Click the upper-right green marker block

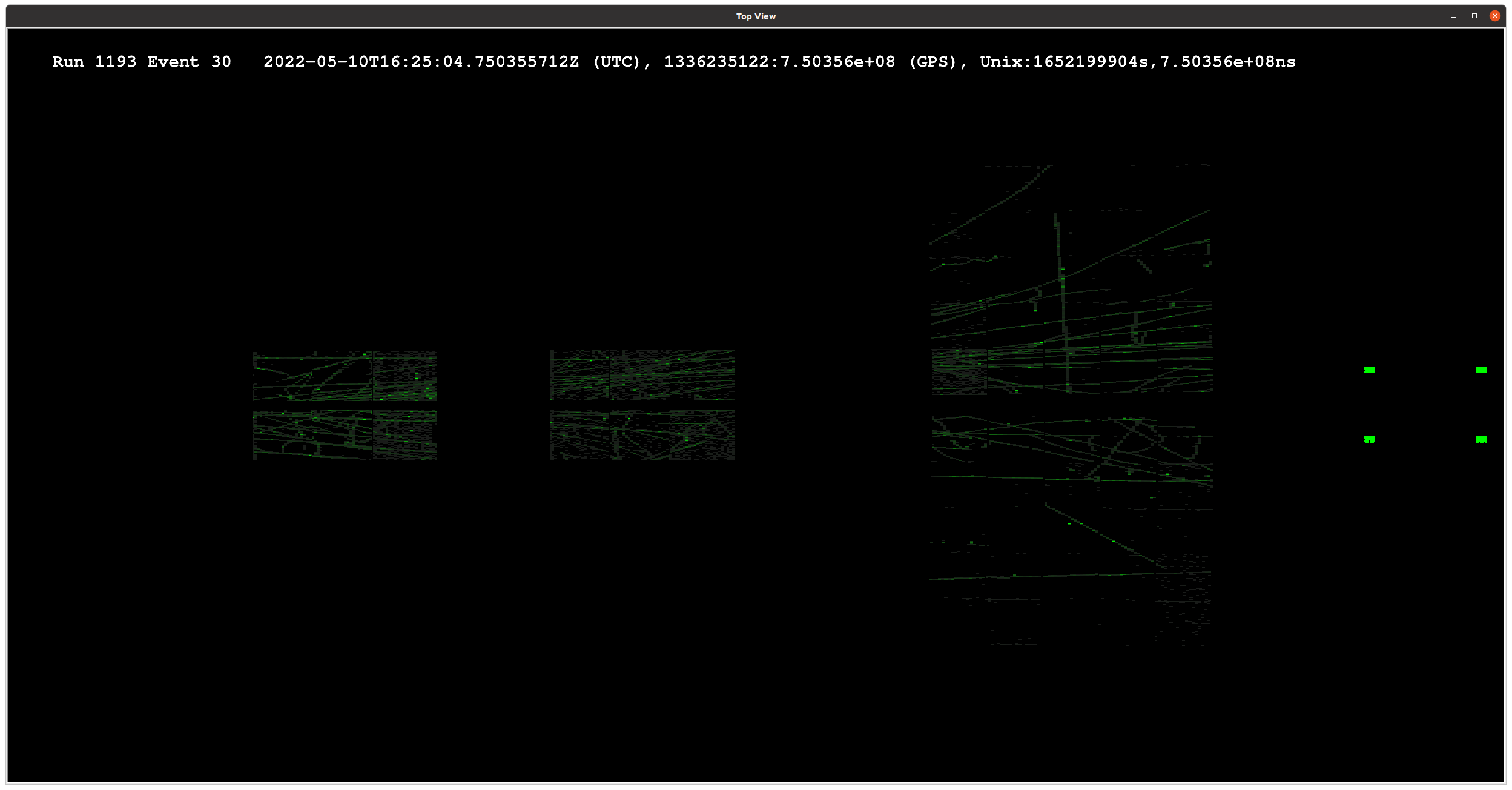[1481, 370]
